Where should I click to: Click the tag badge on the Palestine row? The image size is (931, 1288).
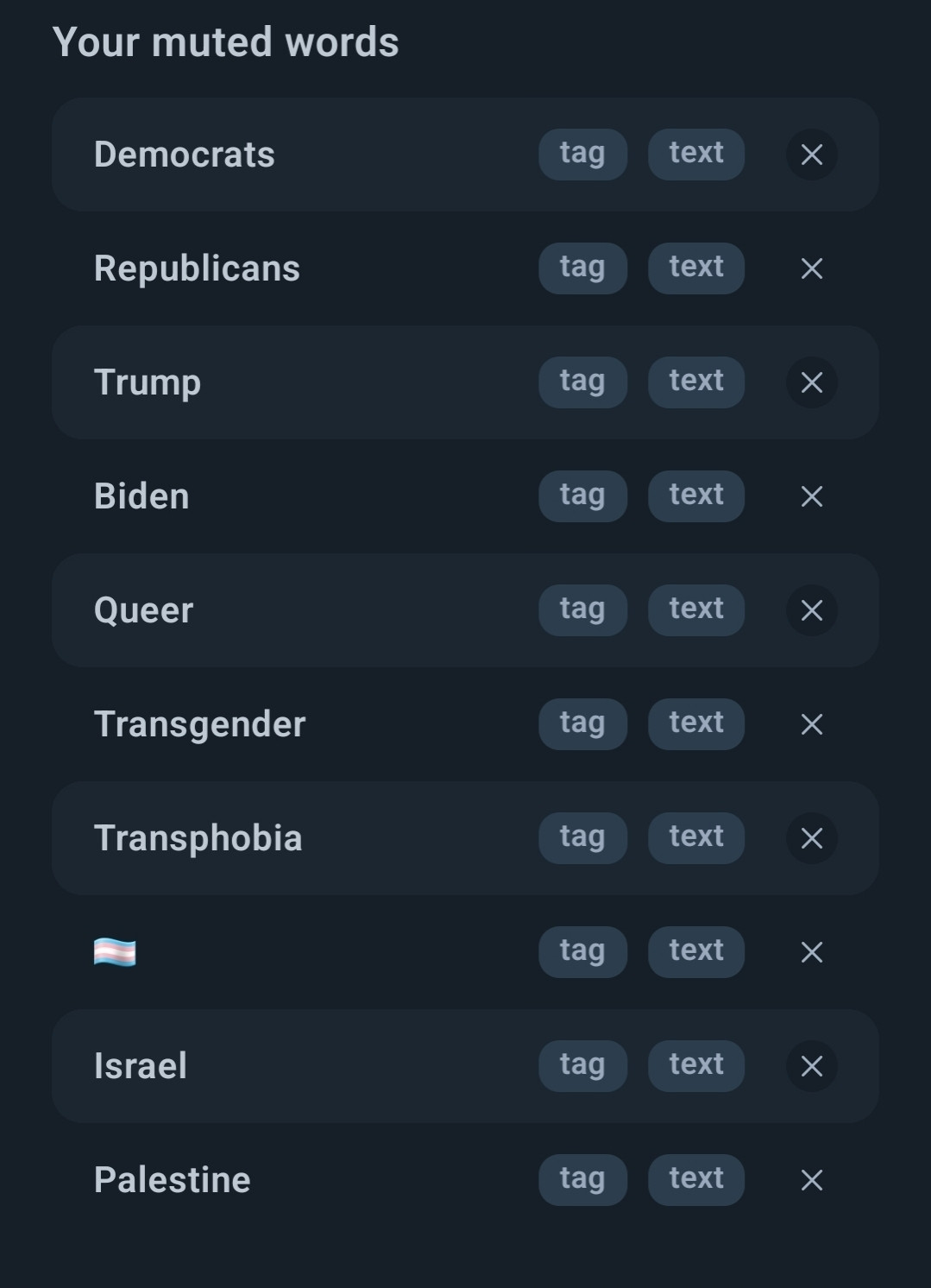click(x=582, y=1180)
